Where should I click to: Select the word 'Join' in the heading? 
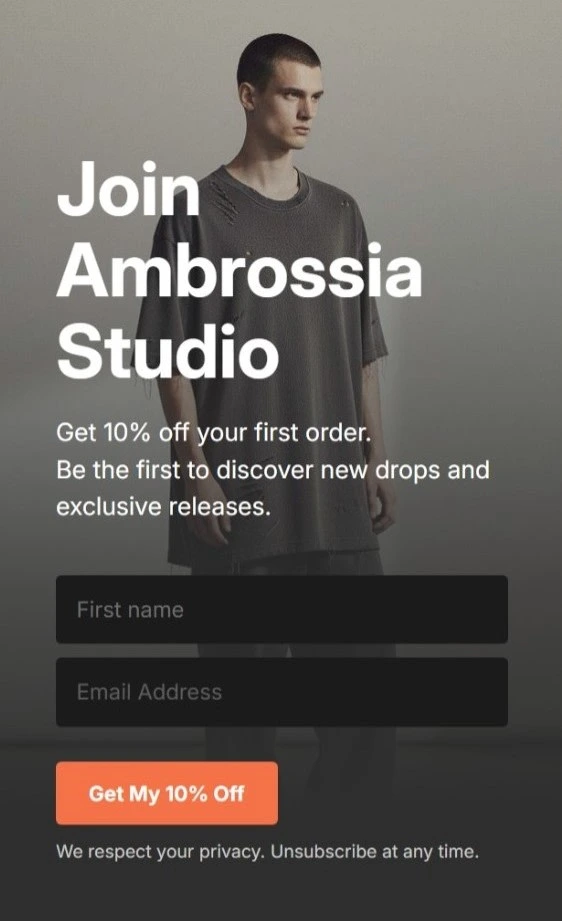coord(129,189)
